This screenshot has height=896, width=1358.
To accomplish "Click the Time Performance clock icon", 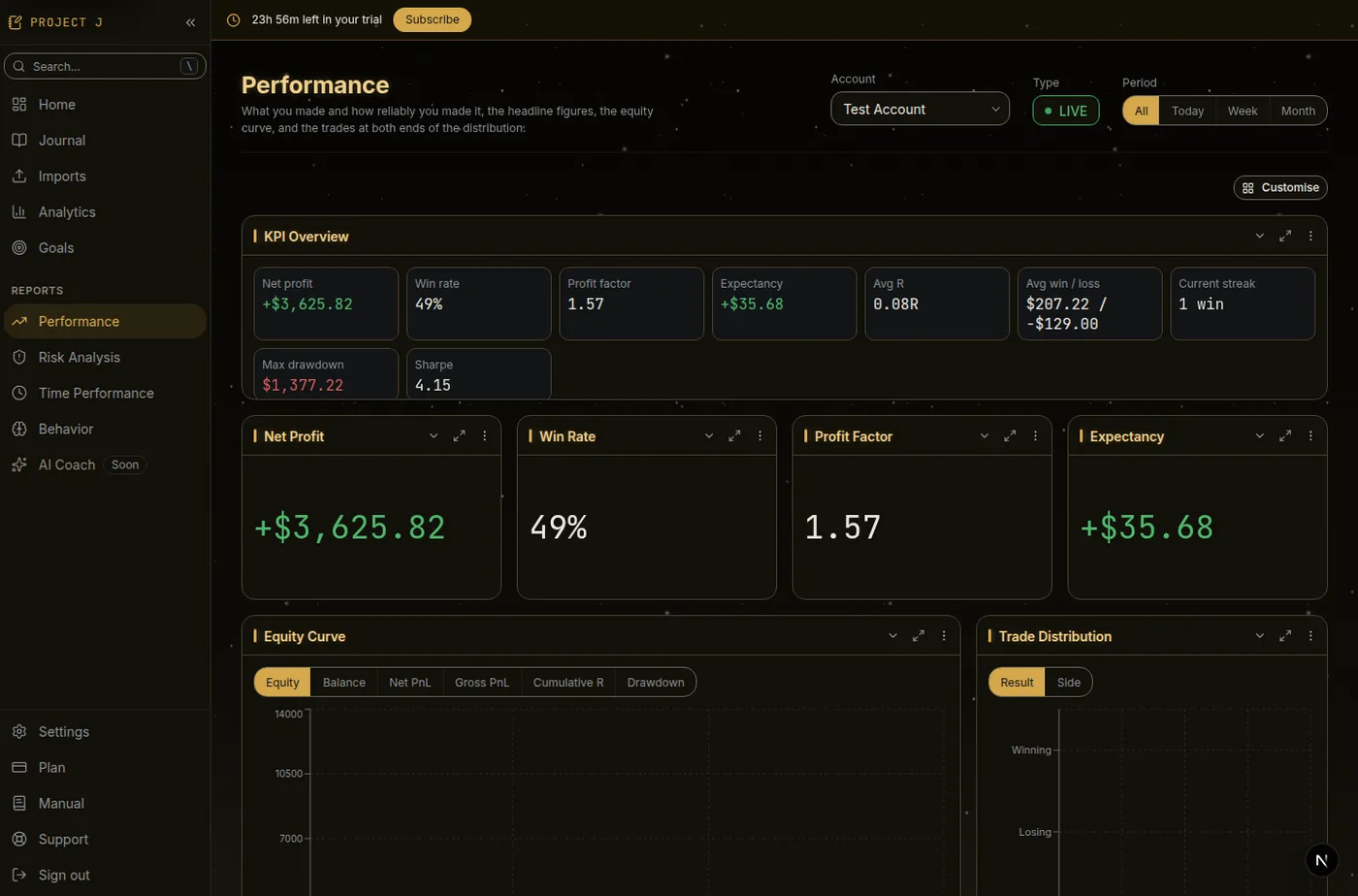I will point(19,394).
